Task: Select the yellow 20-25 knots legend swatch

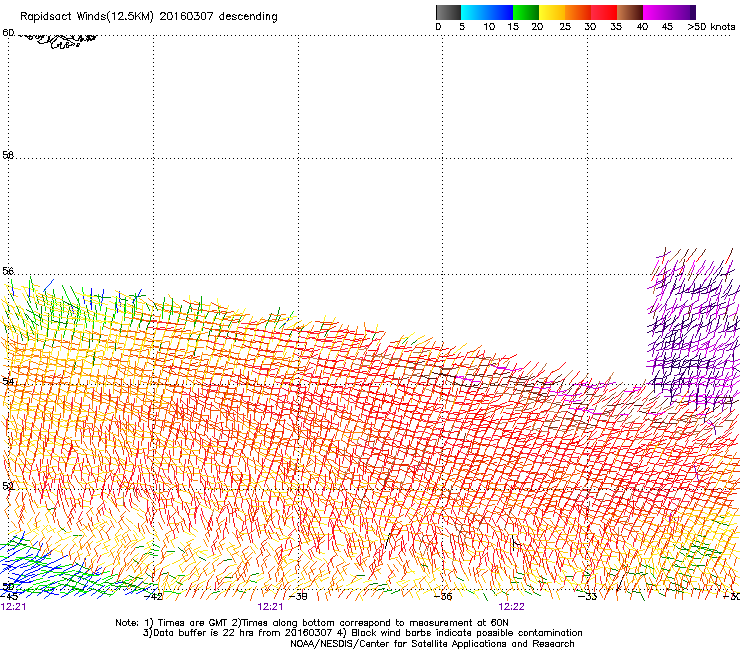Action: 552,12
